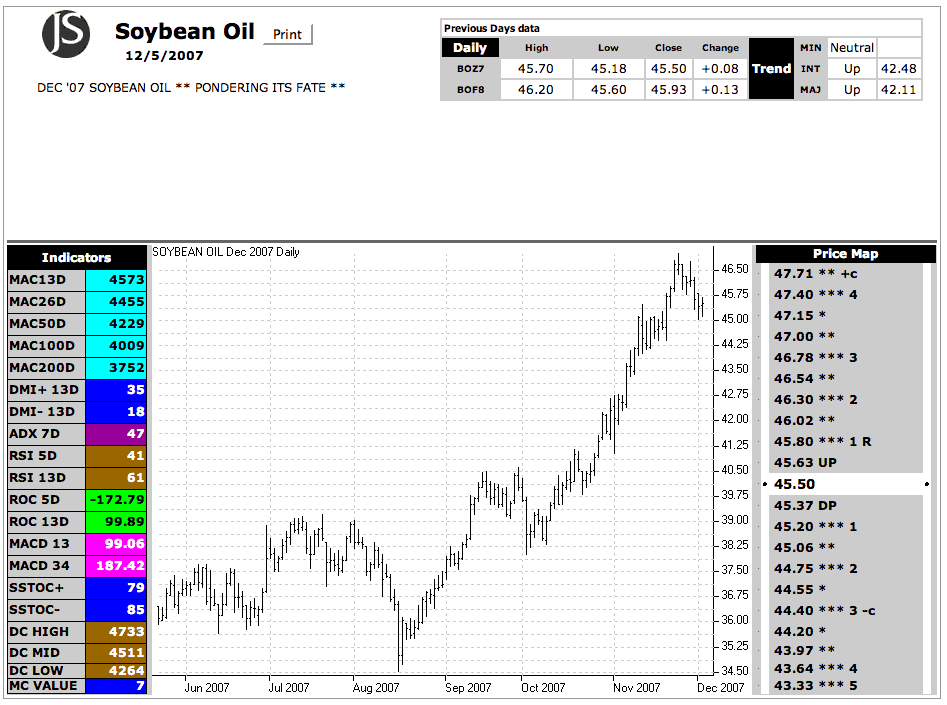Screen dimensions: 947x705
Task: Click the MC VALUE indicator row
Action: tap(77, 686)
